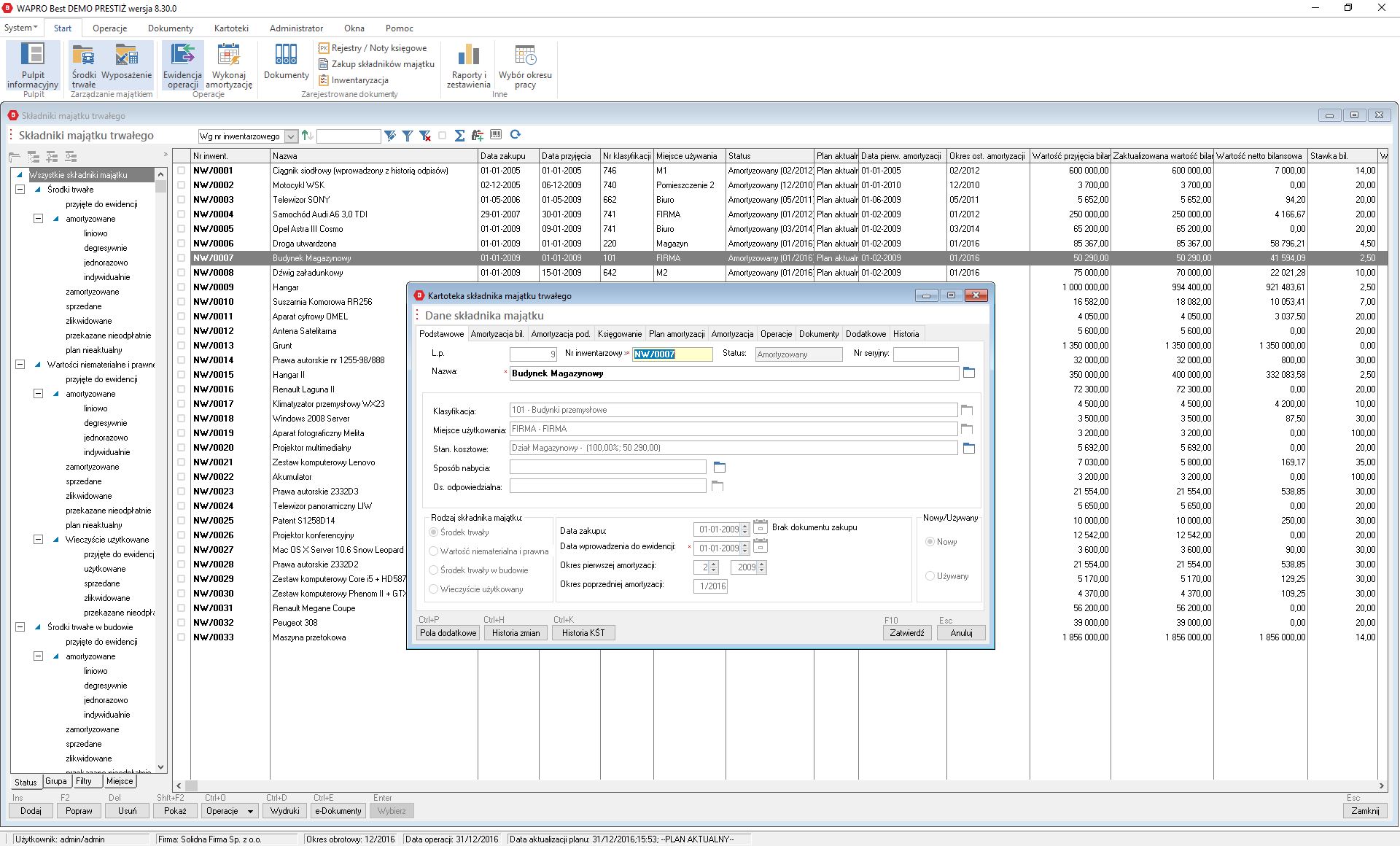Image resolution: width=1400 pixels, height=846 pixels.
Task: Click the refresh list icon
Action: (x=516, y=135)
